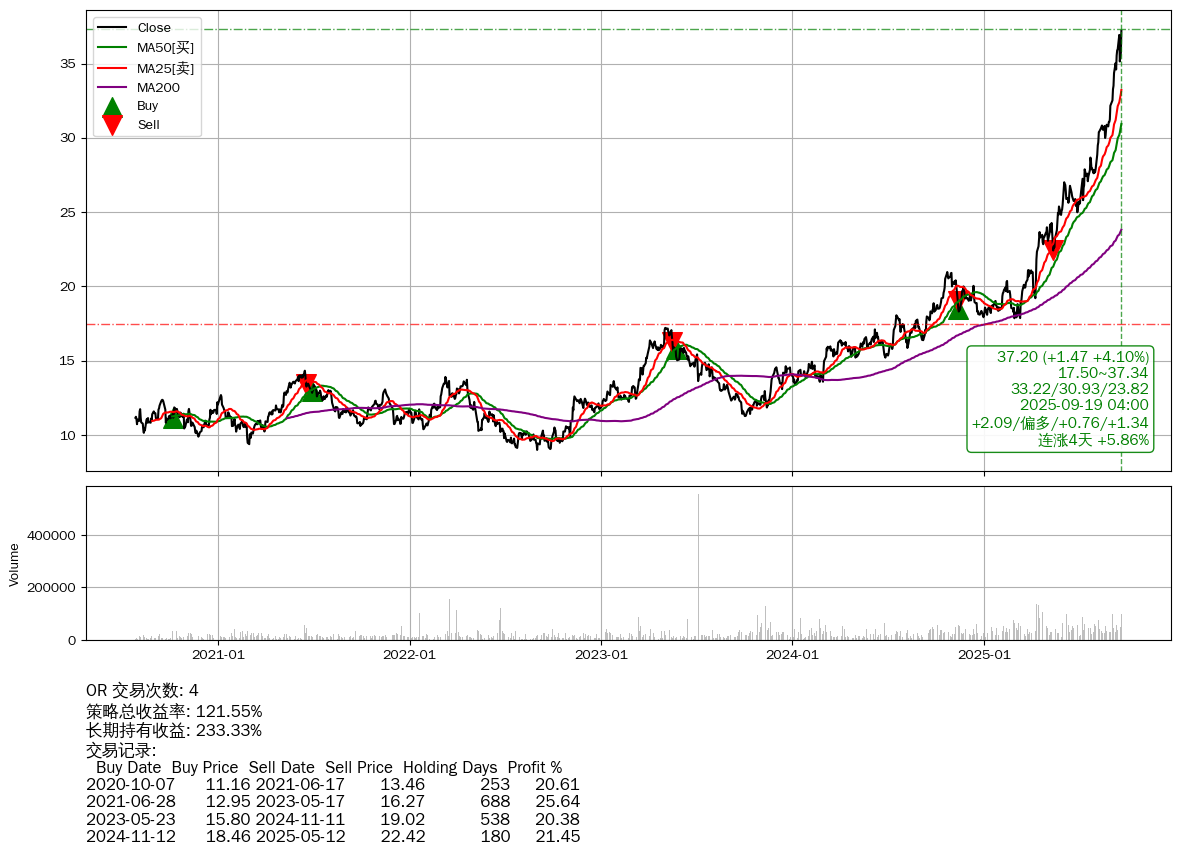Click the Volume y-axis title
This screenshot has width=1180, height=855.
(x=14, y=564)
